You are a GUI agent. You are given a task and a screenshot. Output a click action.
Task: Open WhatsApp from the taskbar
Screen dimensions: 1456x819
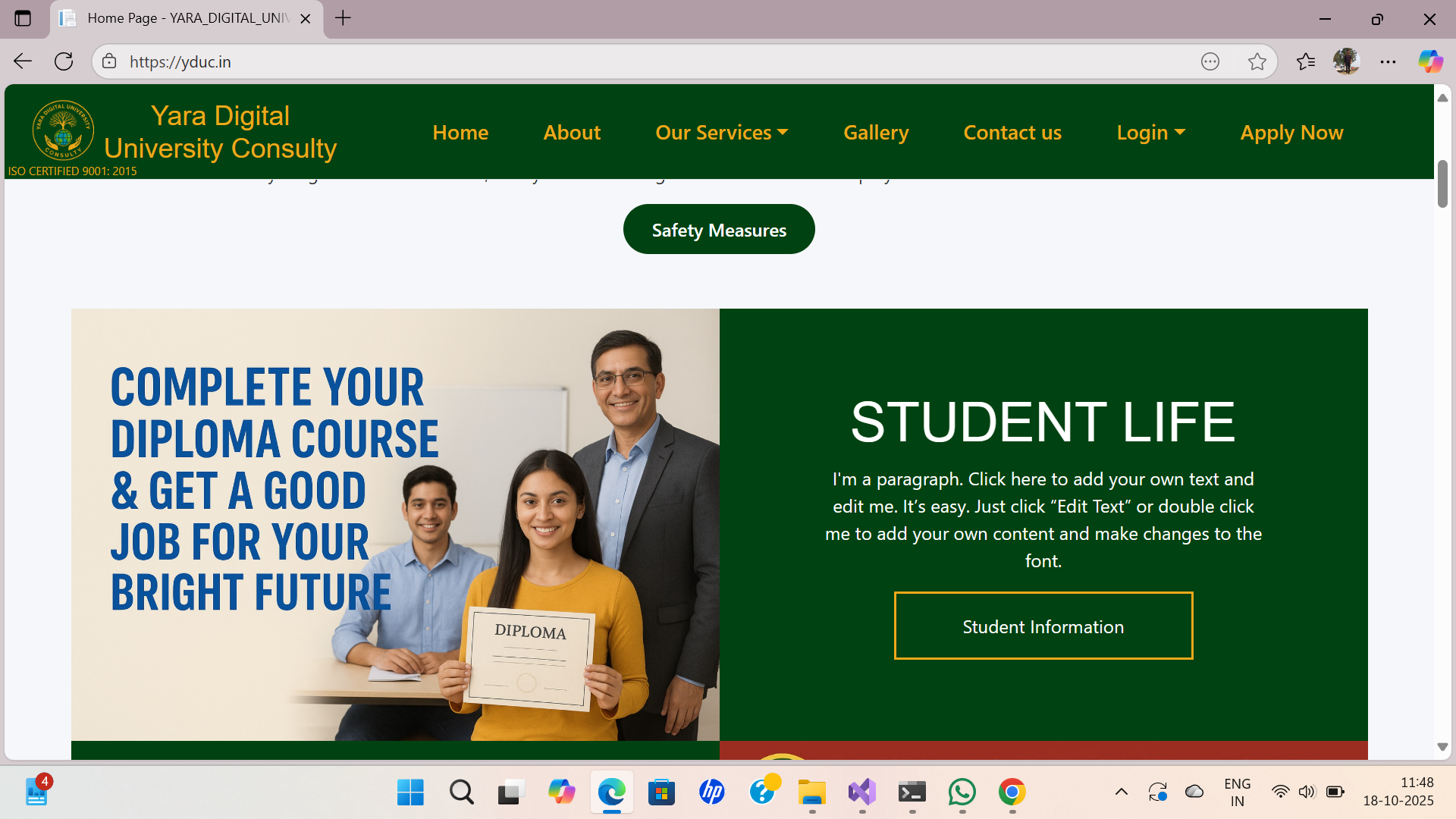(962, 792)
